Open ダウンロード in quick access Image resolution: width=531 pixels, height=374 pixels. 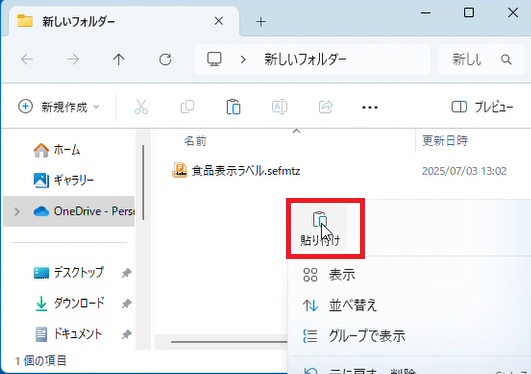[69, 303]
